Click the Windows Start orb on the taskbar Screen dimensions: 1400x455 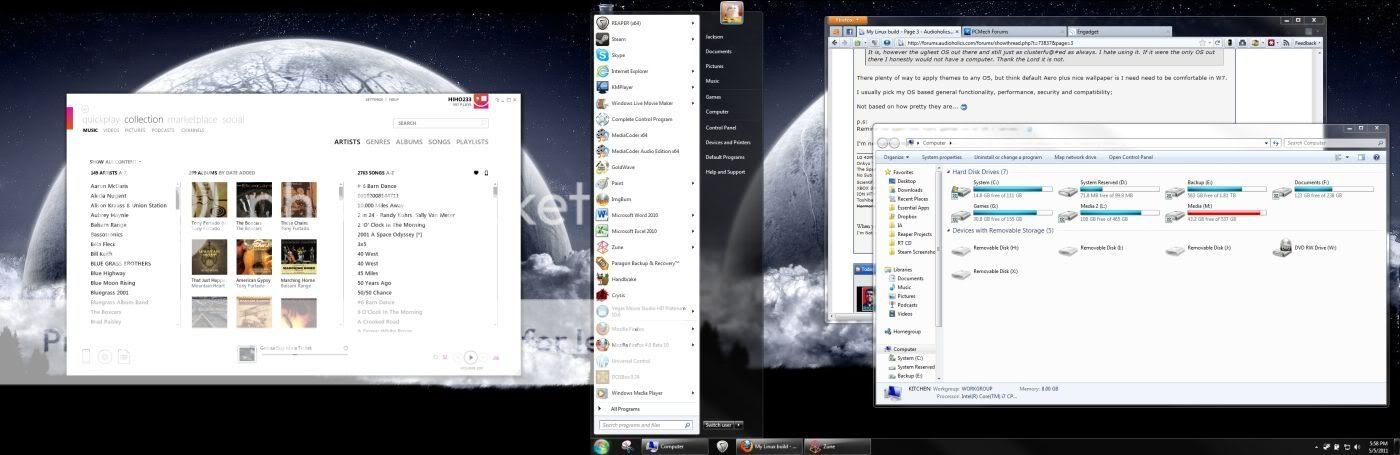pyautogui.click(x=601, y=446)
